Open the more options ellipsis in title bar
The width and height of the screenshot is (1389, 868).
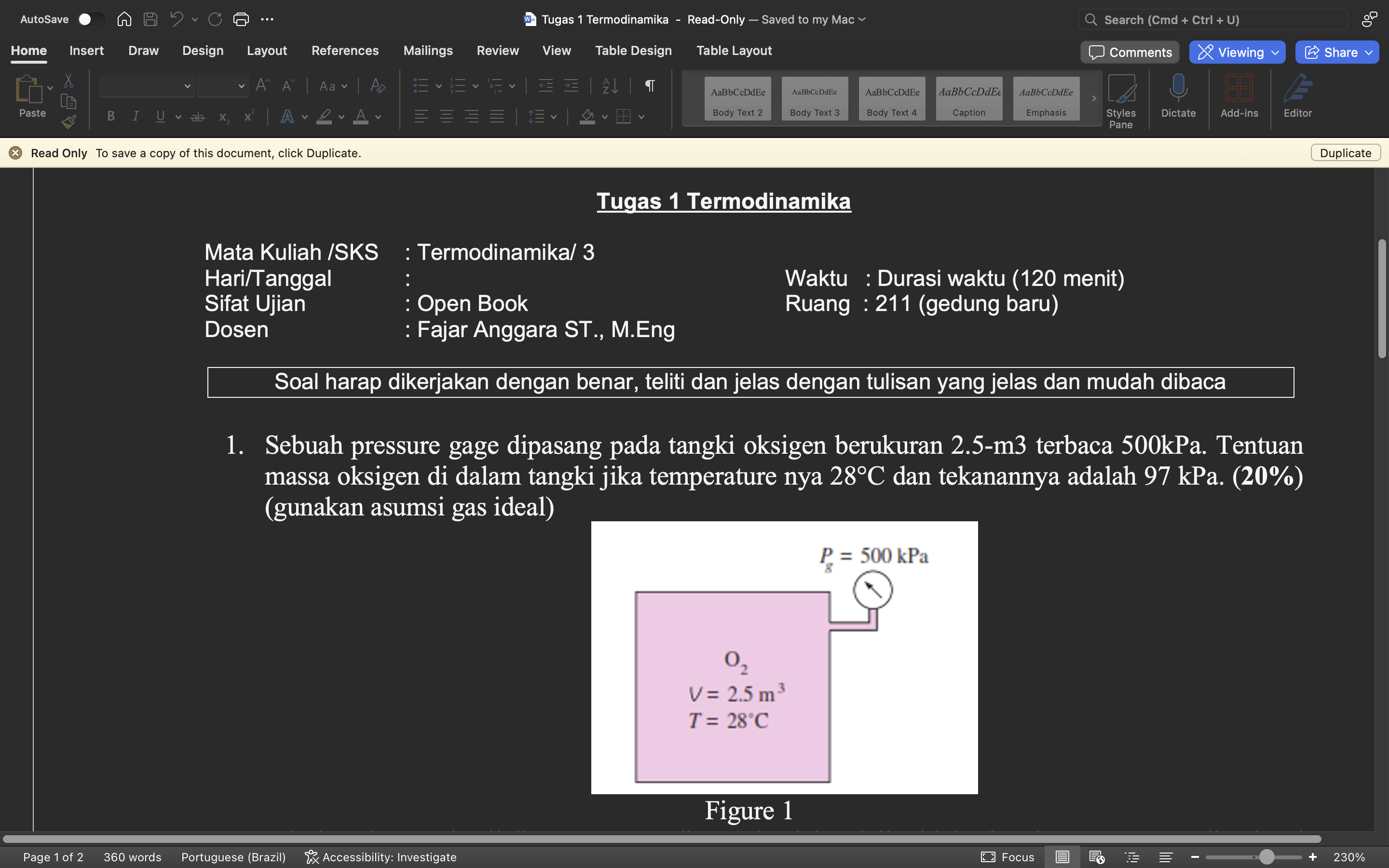point(267,19)
